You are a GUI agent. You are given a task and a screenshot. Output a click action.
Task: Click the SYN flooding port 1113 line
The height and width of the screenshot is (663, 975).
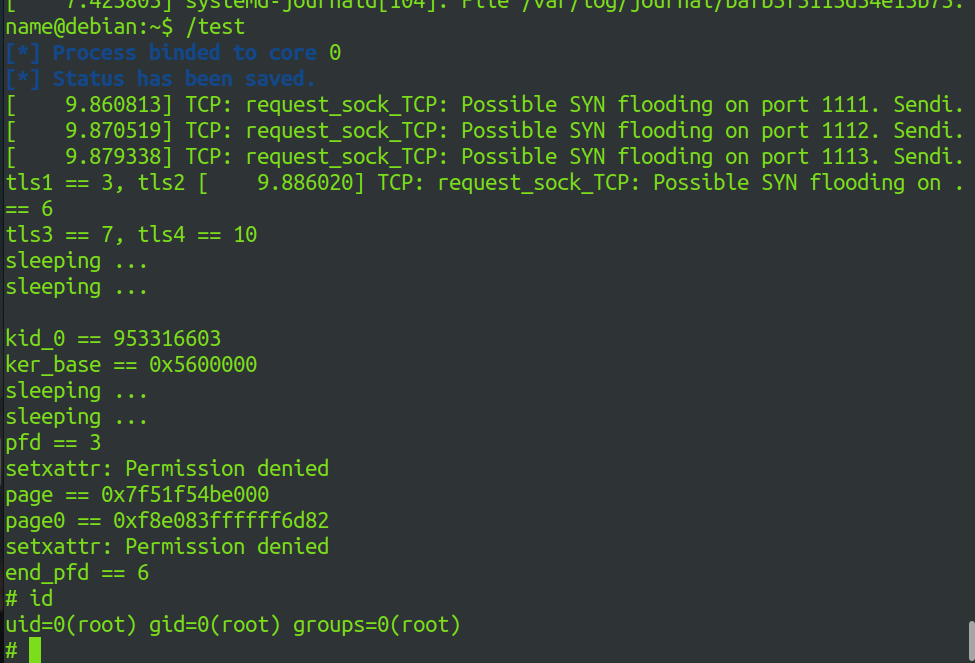pyautogui.click(x=485, y=157)
